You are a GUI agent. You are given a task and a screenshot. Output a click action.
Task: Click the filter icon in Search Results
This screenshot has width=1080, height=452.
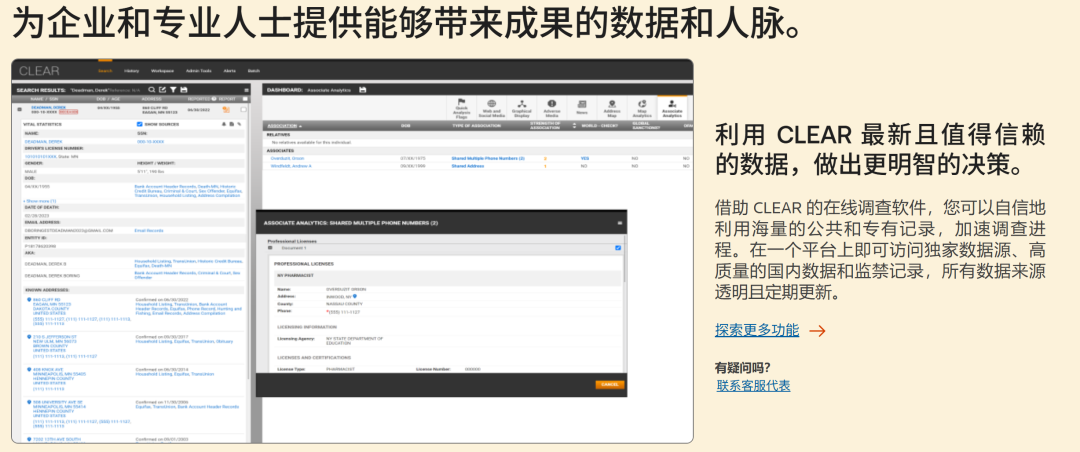(x=172, y=90)
